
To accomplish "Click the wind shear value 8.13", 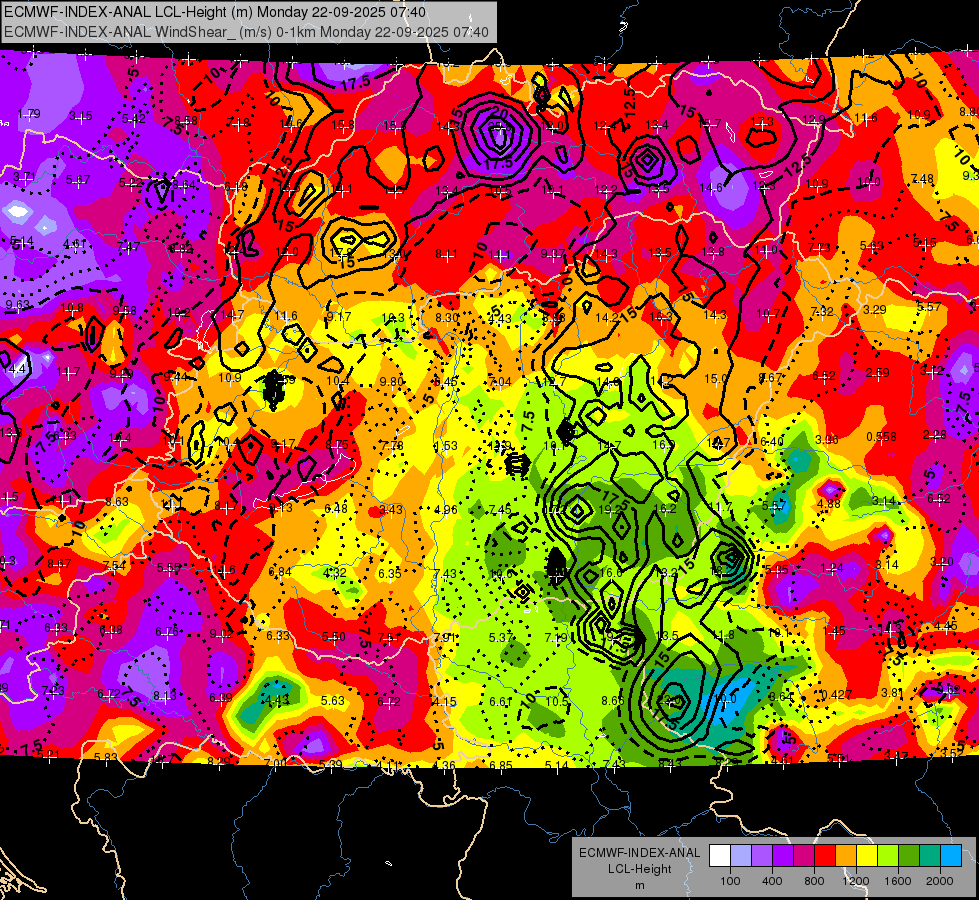I will (165, 696).
